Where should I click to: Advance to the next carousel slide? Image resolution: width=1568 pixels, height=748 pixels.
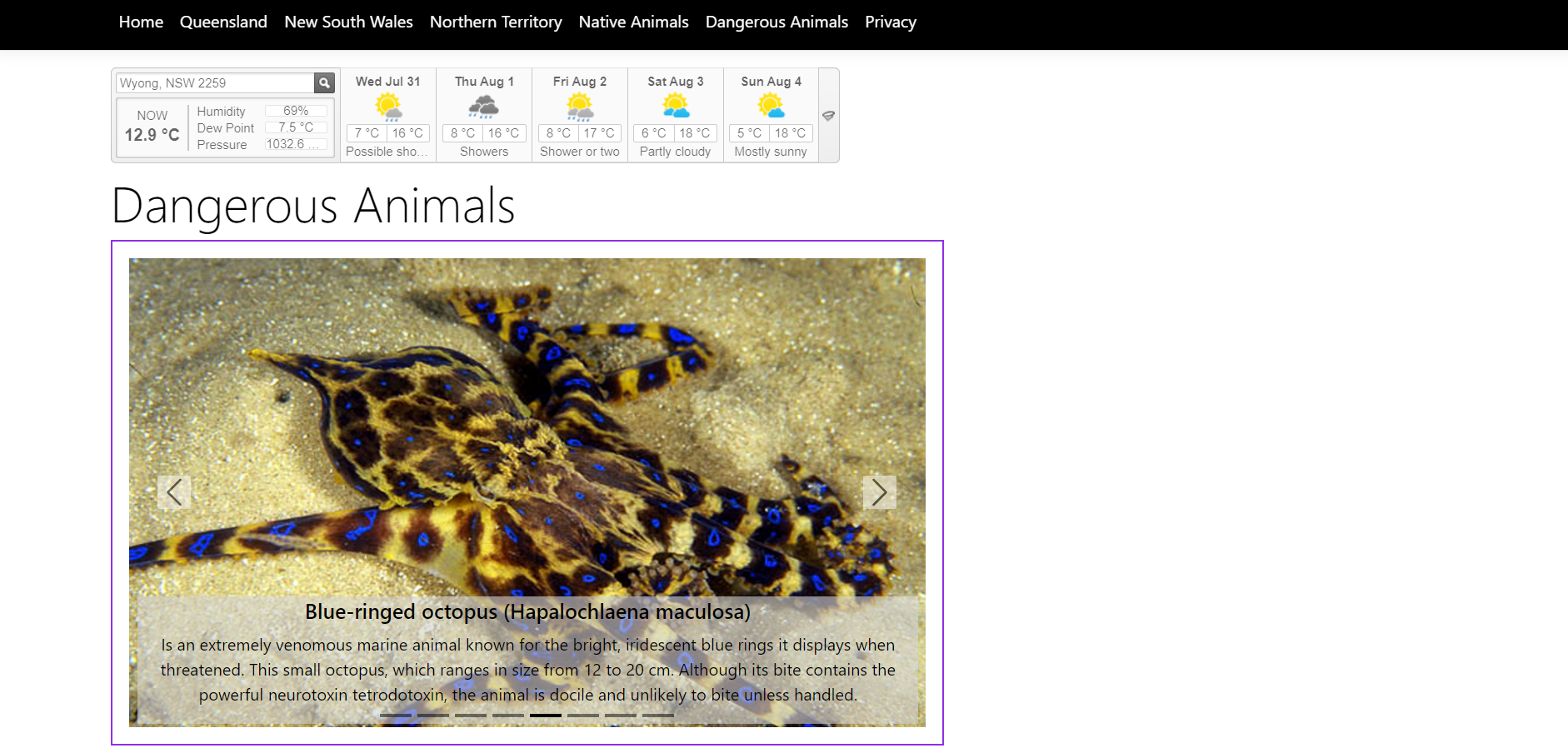(879, 492)
